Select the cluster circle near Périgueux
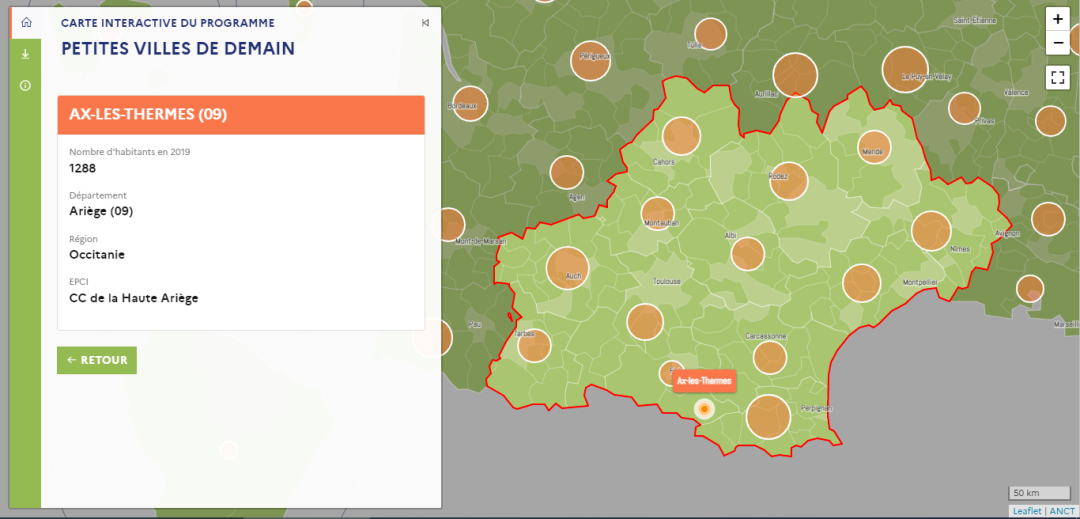The height and width of the screenshot is (519, 1080). 590,61
